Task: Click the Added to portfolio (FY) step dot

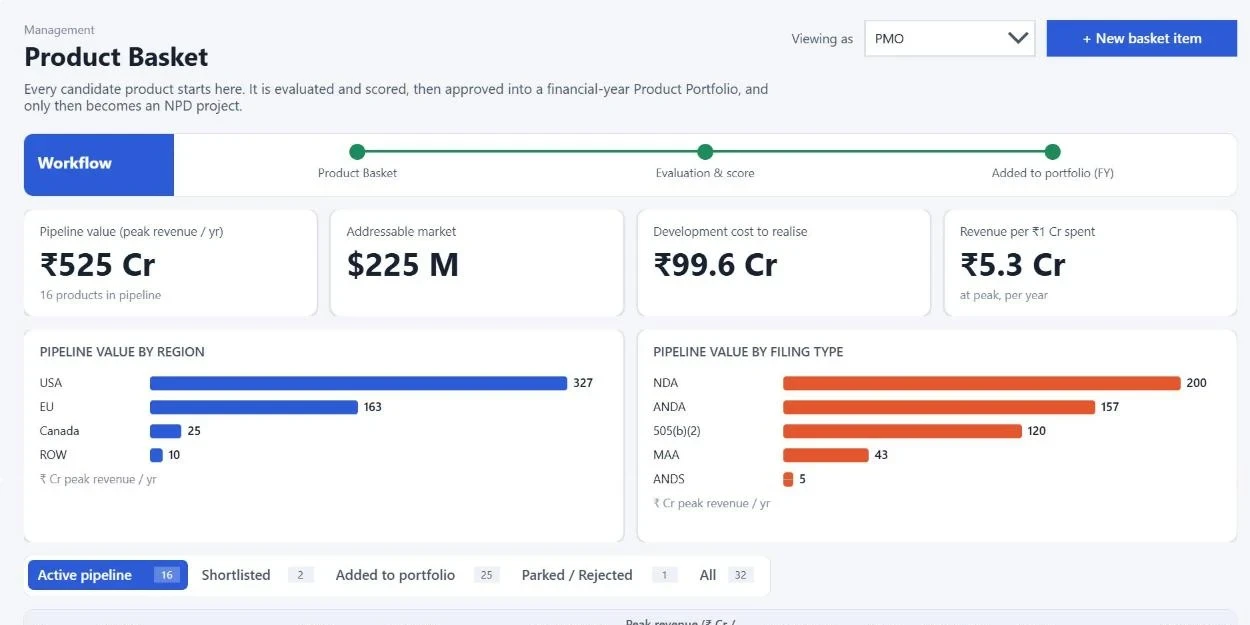Action: coord(1052,152)
